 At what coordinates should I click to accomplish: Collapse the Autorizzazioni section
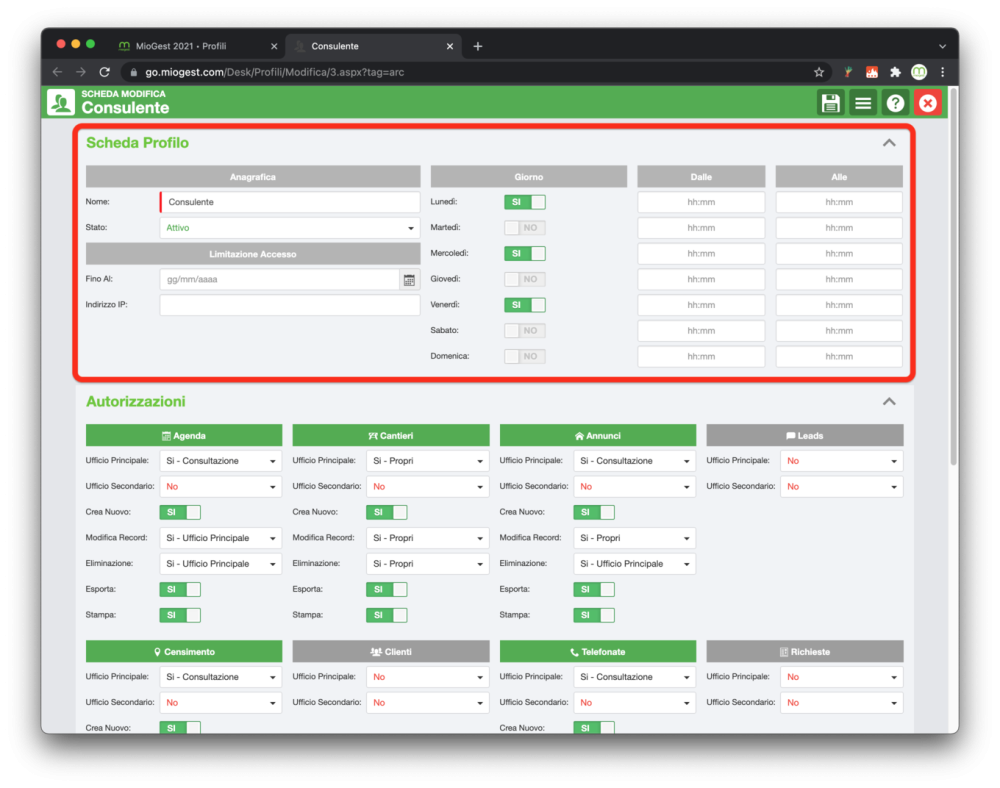(889, 402)
